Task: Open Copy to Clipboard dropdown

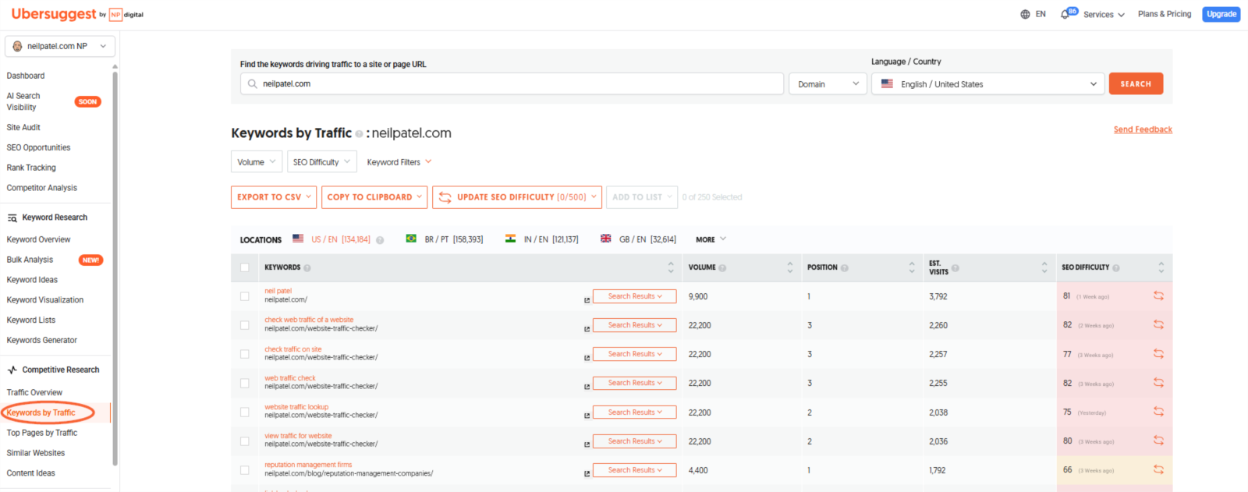Action: [375, 197]
